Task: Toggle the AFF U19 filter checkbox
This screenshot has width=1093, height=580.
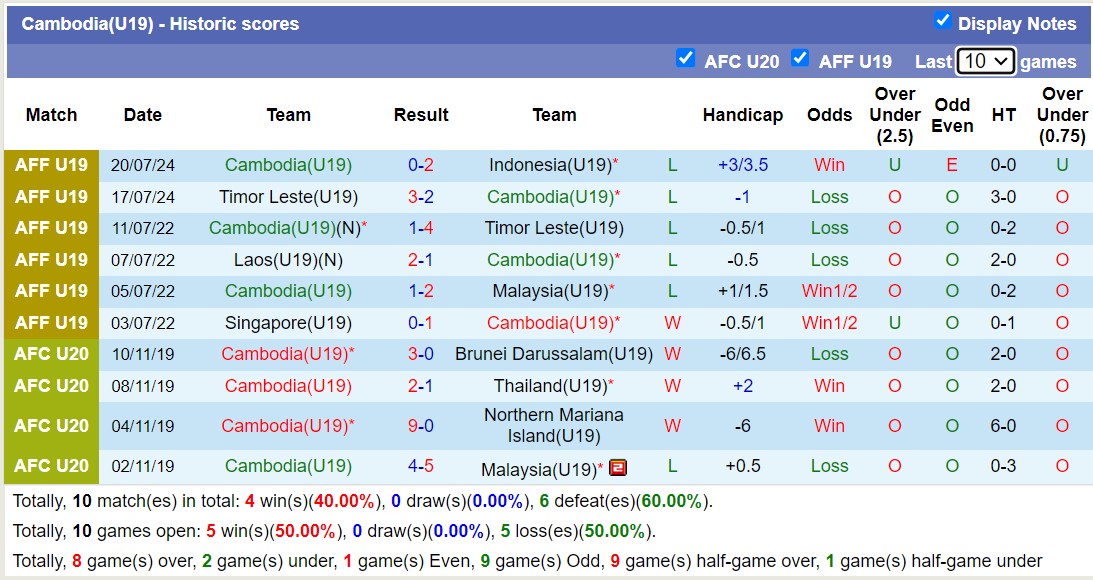Action: [x=800, y=58]
